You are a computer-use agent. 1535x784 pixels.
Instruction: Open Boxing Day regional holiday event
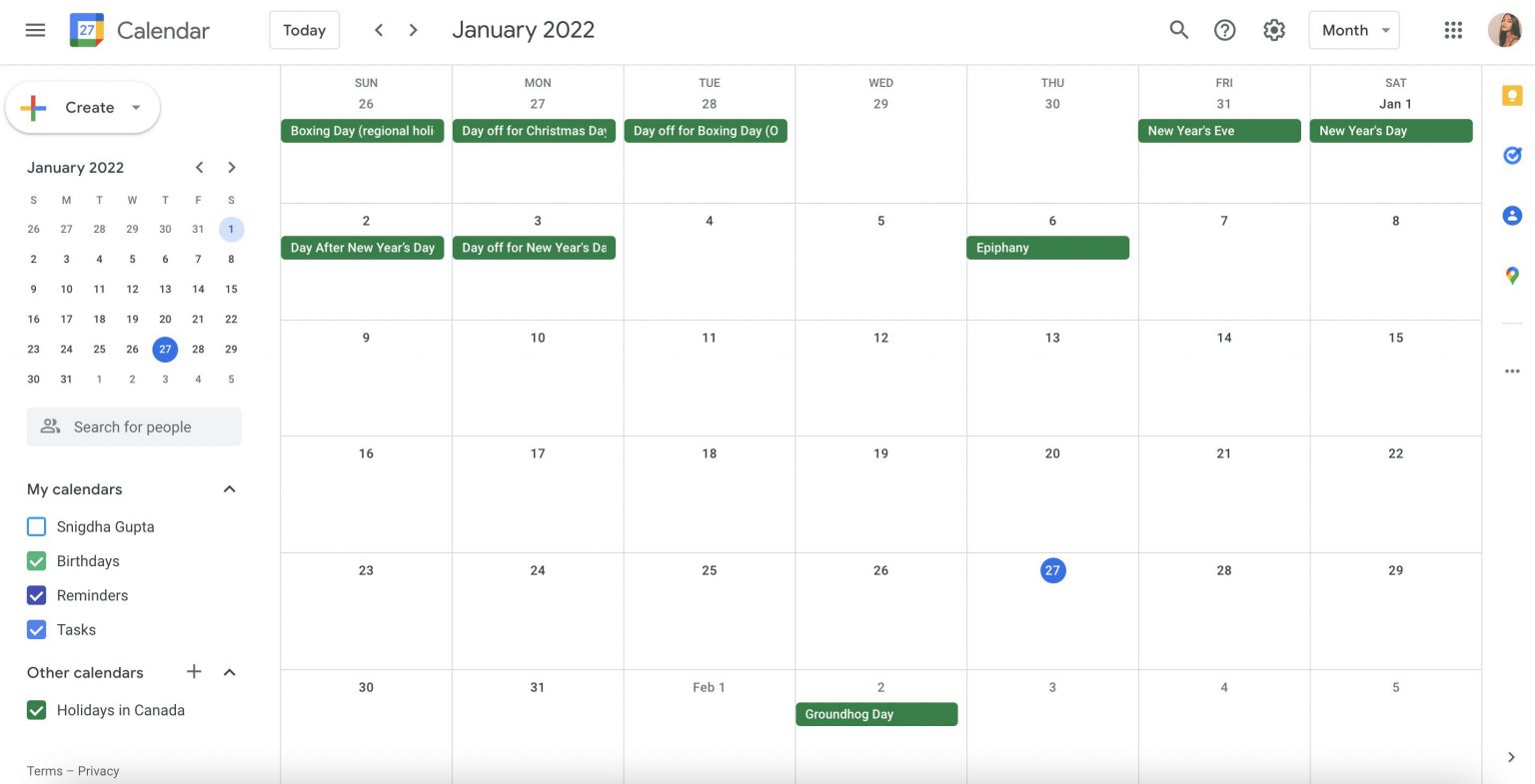pyautogui.click(x=362, y=131)
